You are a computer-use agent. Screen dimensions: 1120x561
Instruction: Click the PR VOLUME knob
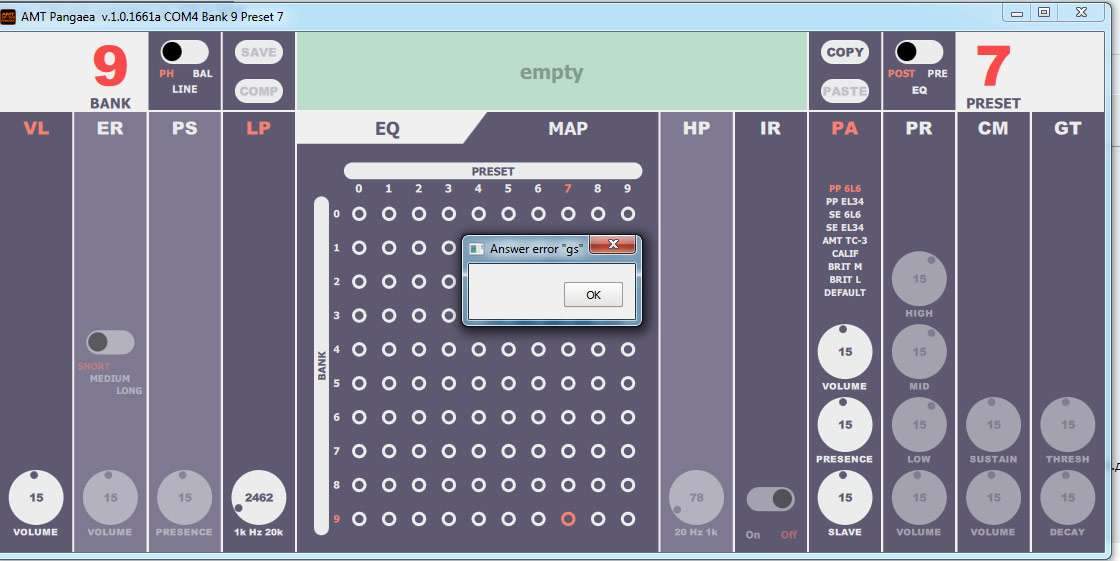click(x=919, y=497)
